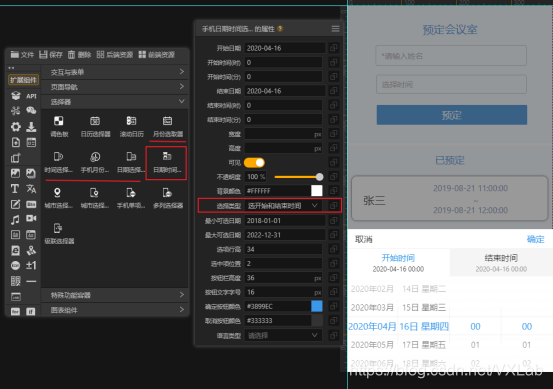Click the 选择时间 time input field
The image size is (553, 389).
pos(451,84)
